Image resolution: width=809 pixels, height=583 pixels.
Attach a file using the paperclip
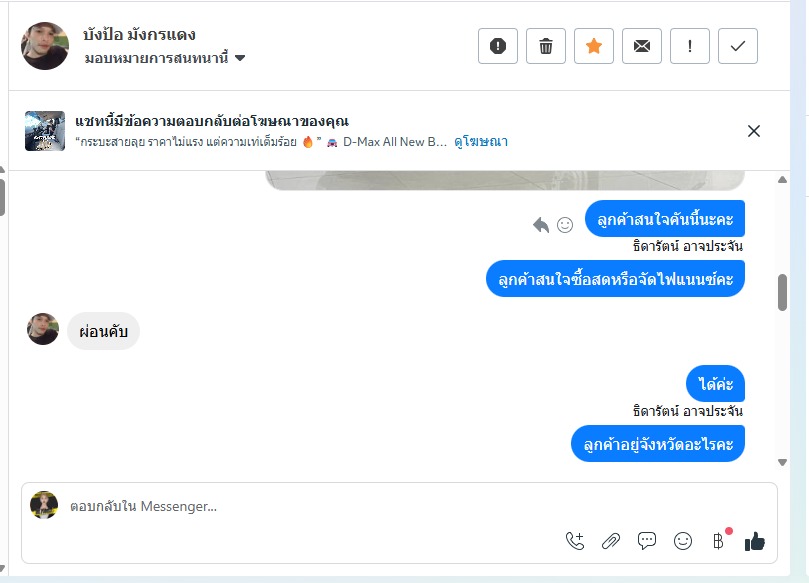pos(611,541)
